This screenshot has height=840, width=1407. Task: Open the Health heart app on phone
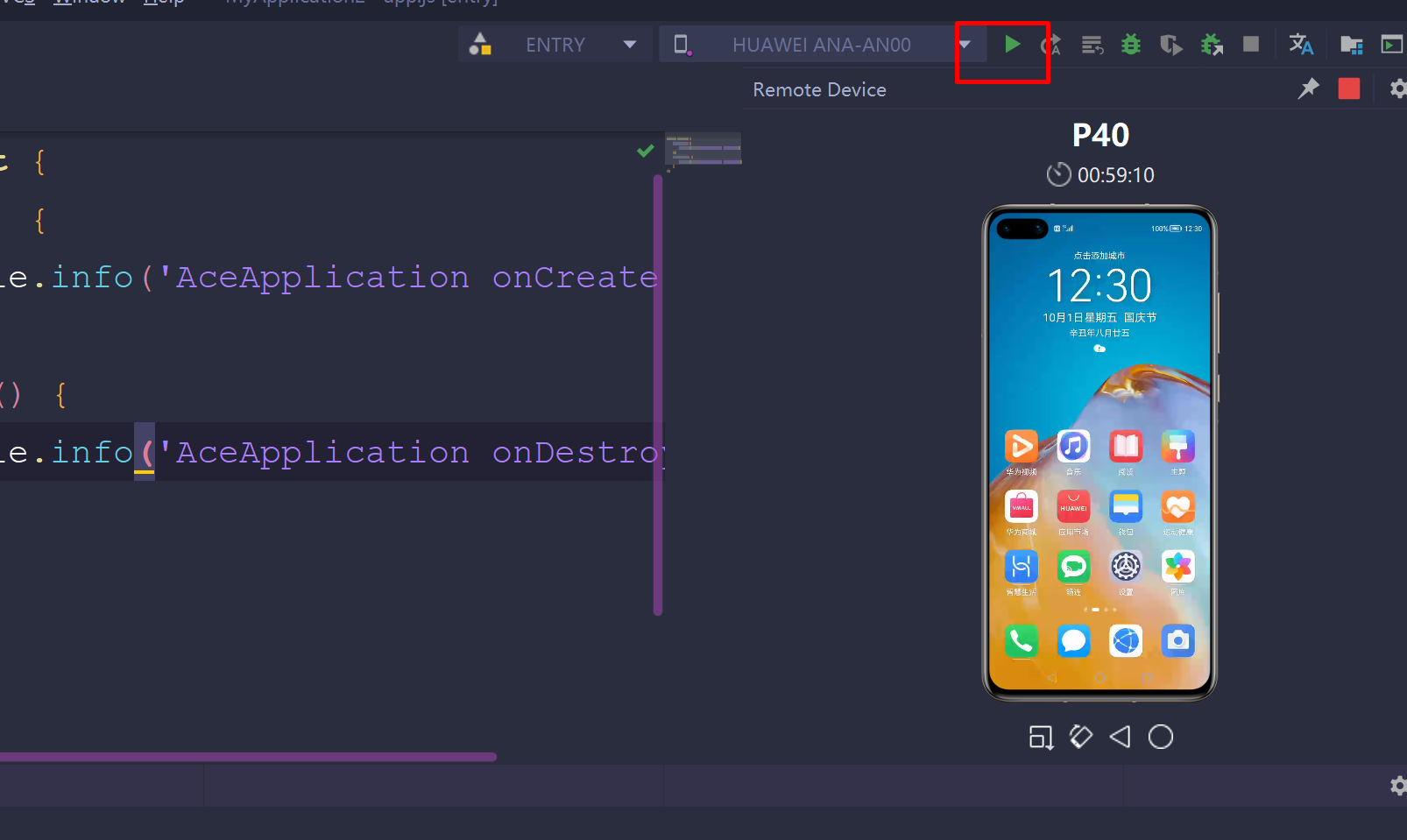1178,506
